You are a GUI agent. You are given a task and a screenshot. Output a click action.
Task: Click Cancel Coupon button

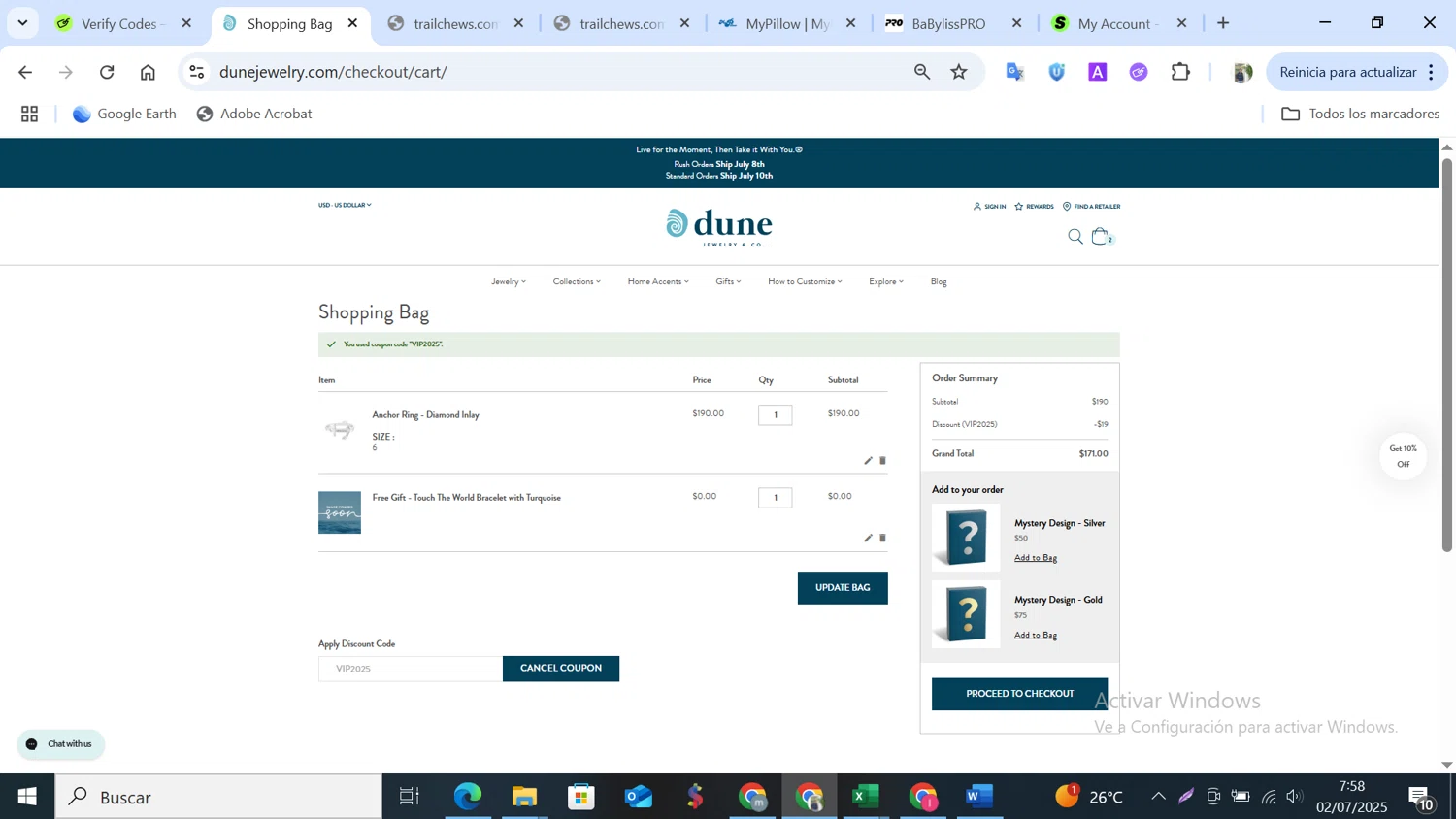click(561, 669)
